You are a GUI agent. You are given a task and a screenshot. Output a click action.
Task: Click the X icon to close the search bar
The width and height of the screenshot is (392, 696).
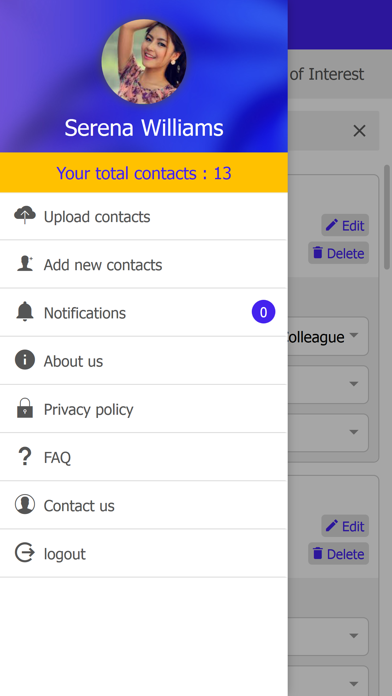tap(359, 131)
